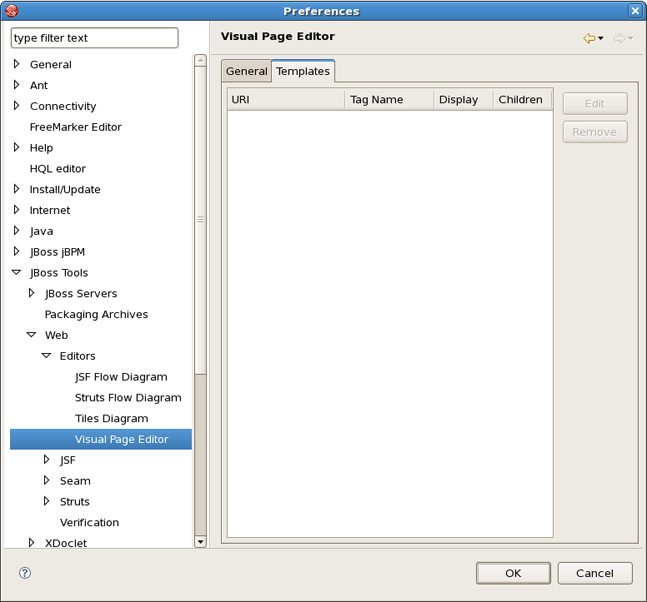Click in the filter text field
647x602 pixels.
94,38
